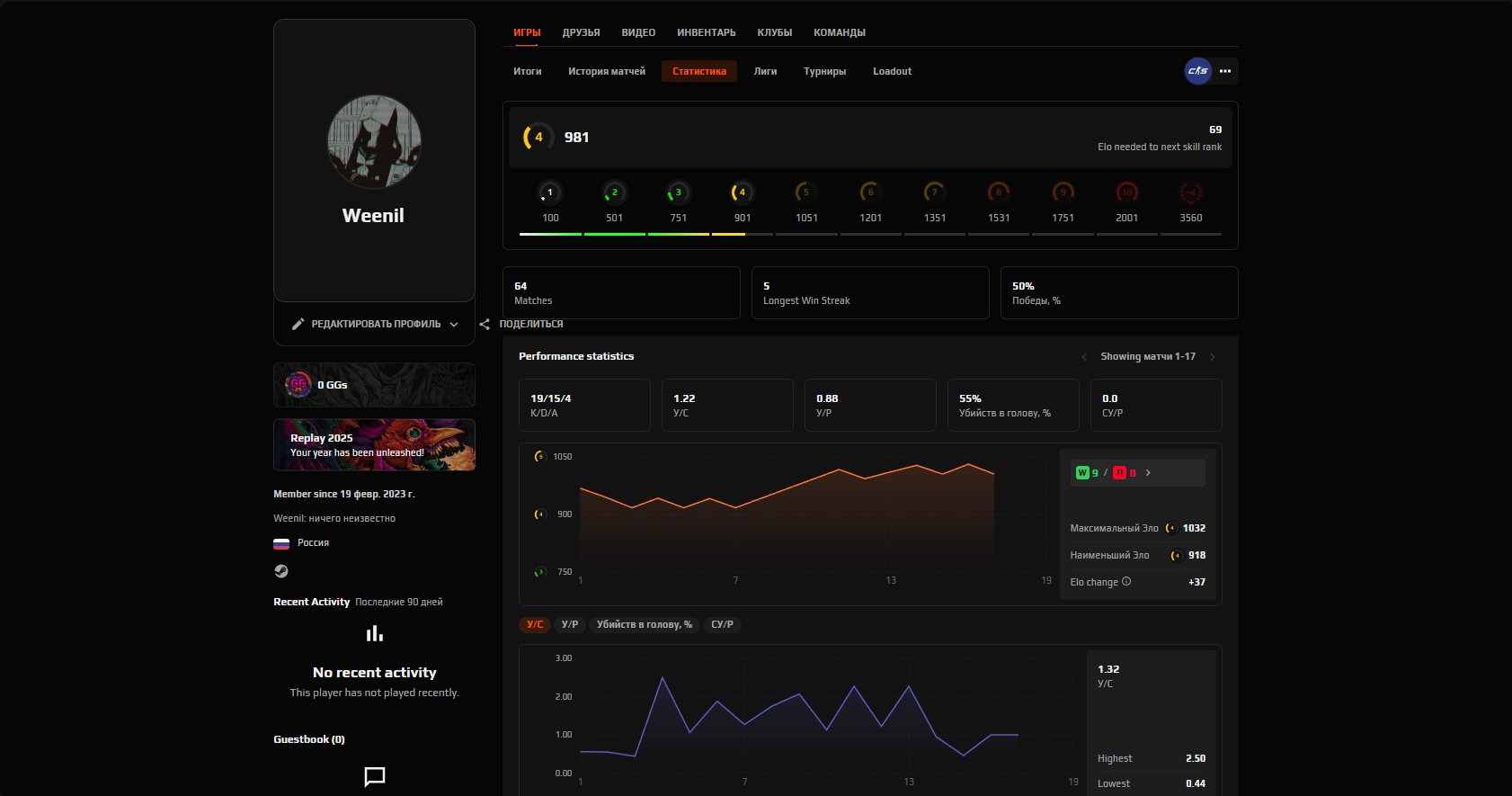Toggle the У/Р chart filter

(x=570, y=624)
